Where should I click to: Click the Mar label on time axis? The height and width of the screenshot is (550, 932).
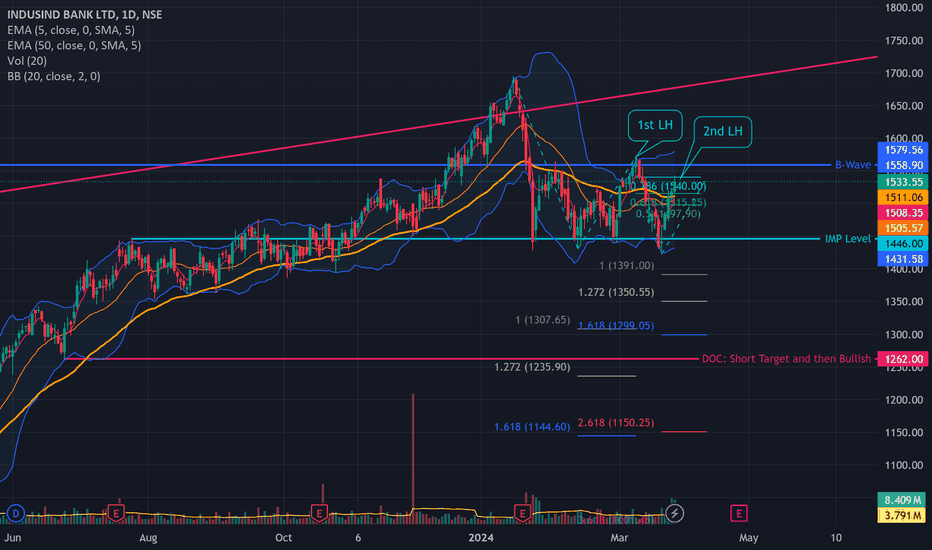coord(619,538)
